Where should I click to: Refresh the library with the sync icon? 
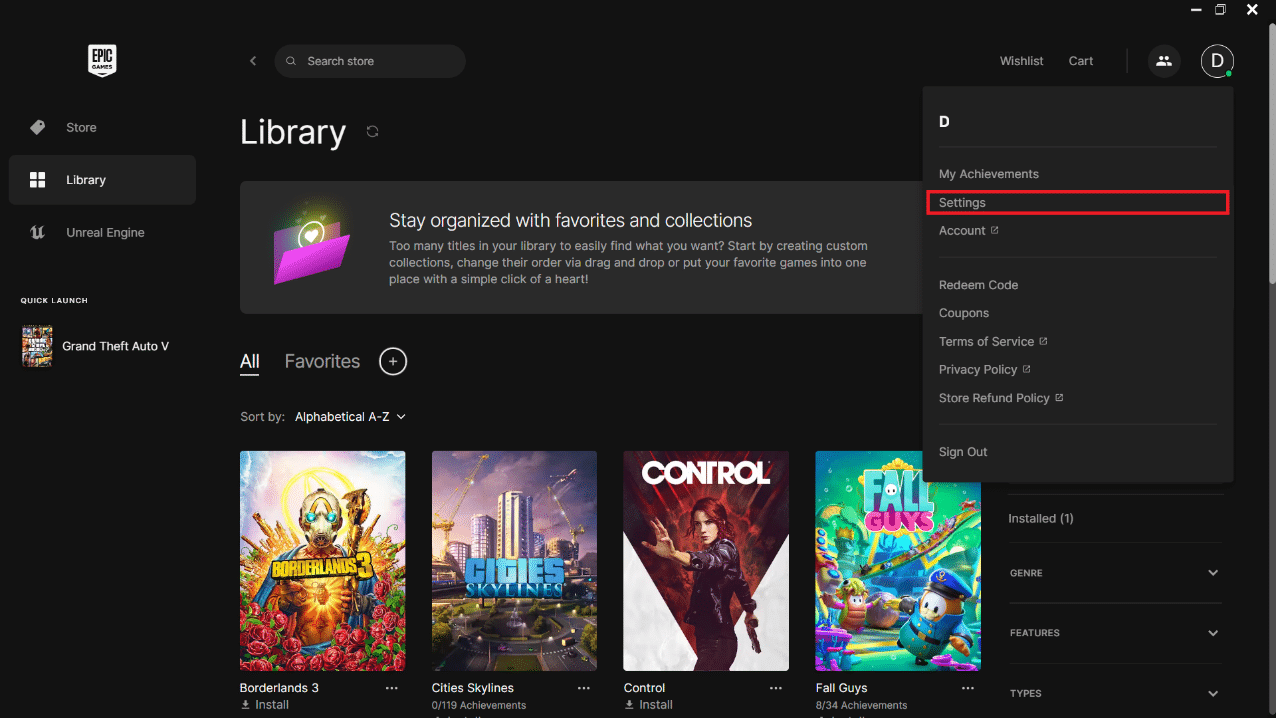point(372,131)
